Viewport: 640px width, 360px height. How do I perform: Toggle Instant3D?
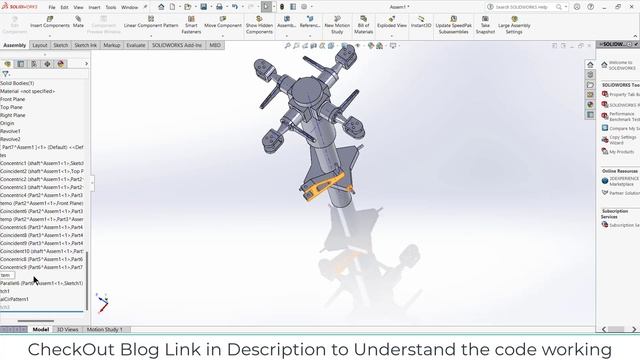(421, 22)
